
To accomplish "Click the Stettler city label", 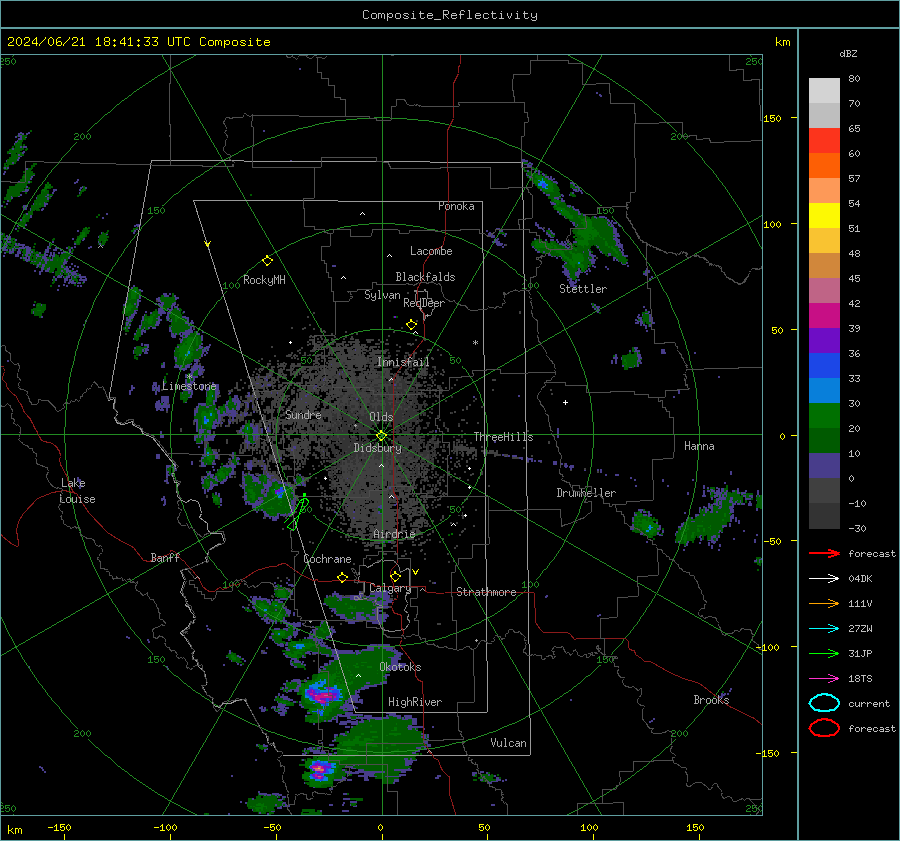I will click(583, 289).
